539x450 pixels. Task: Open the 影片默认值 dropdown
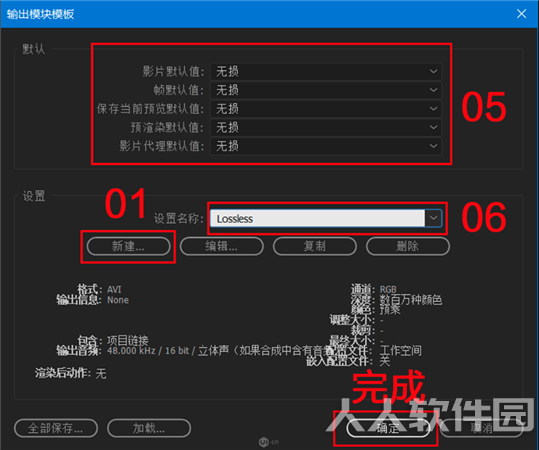pyautogui.click(x=326, y=72)
